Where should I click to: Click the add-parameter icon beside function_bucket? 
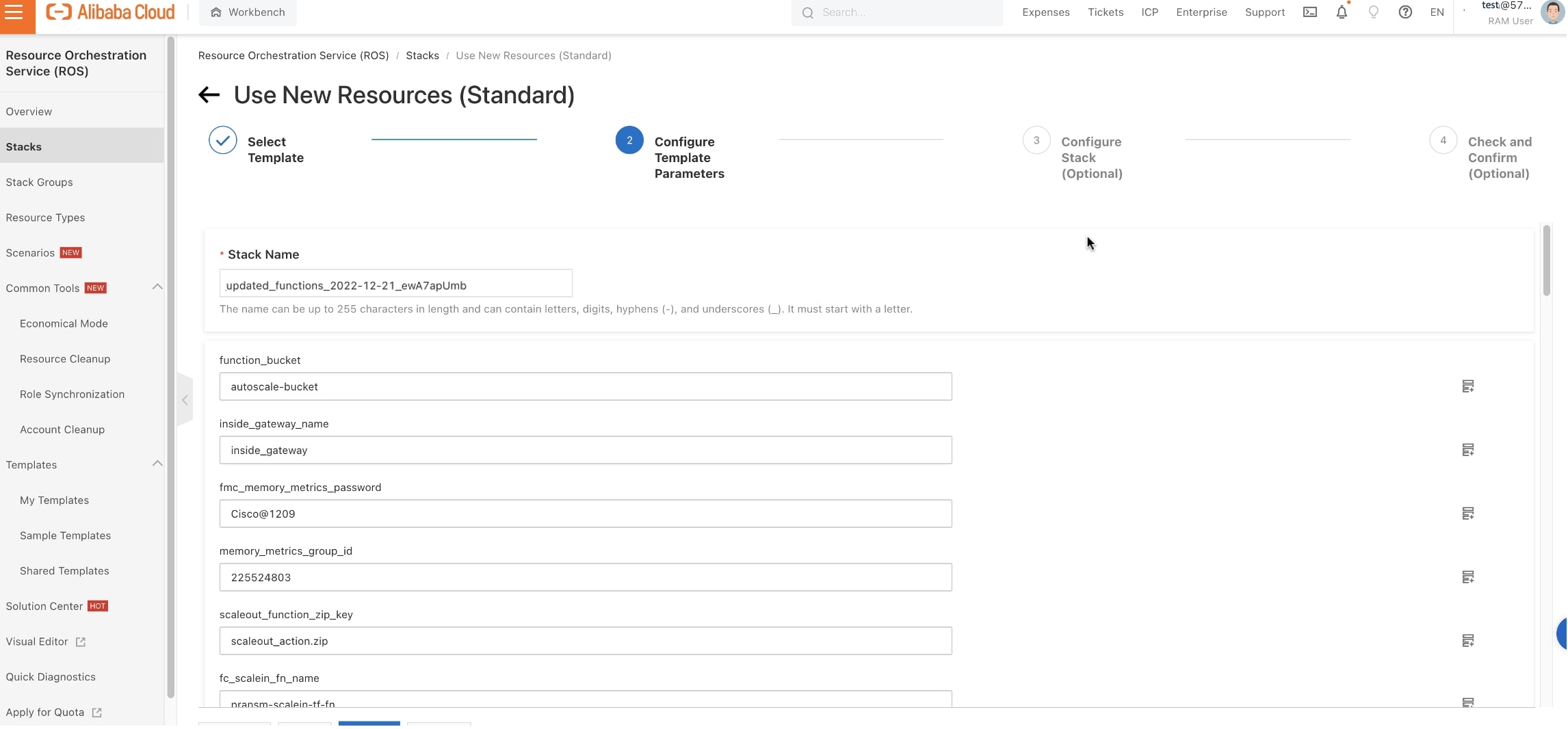[1469, 386]
